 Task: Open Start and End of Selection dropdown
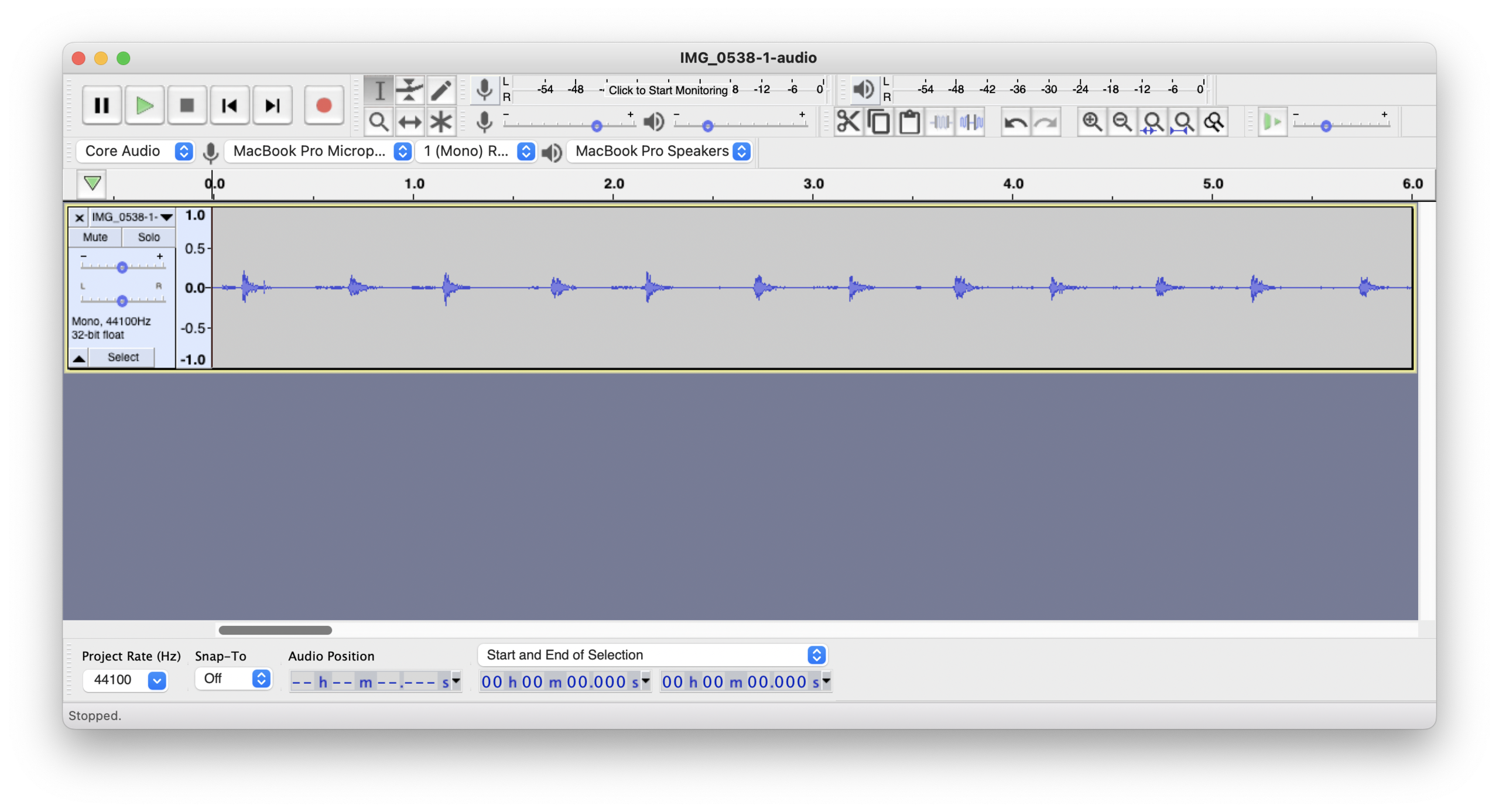[652, 654]
